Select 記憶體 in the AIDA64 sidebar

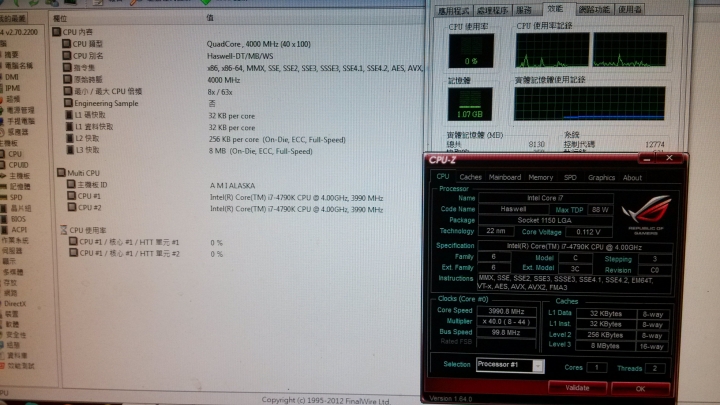[x=20, y=186]
